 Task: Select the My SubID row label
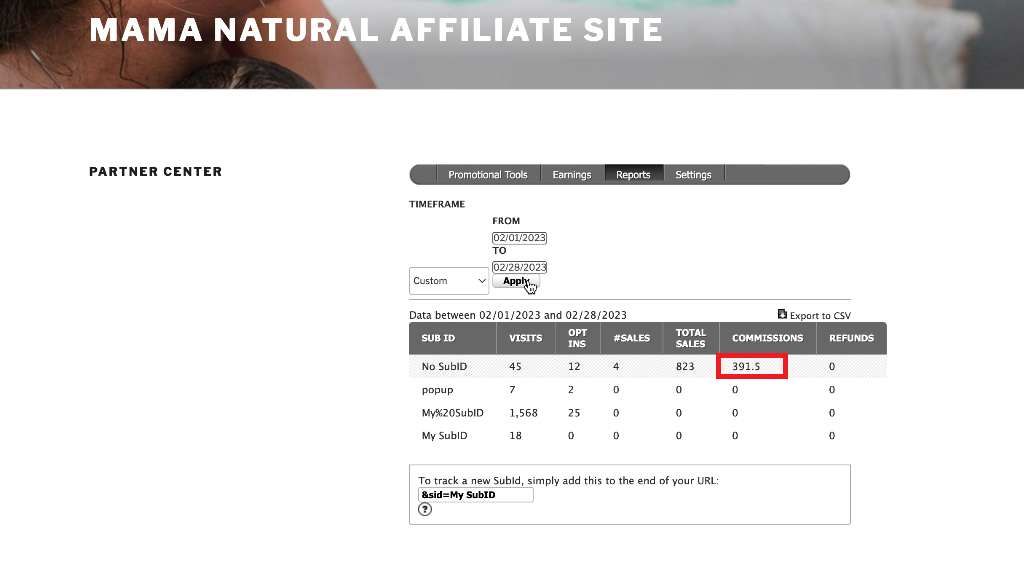tap(444, 436)
